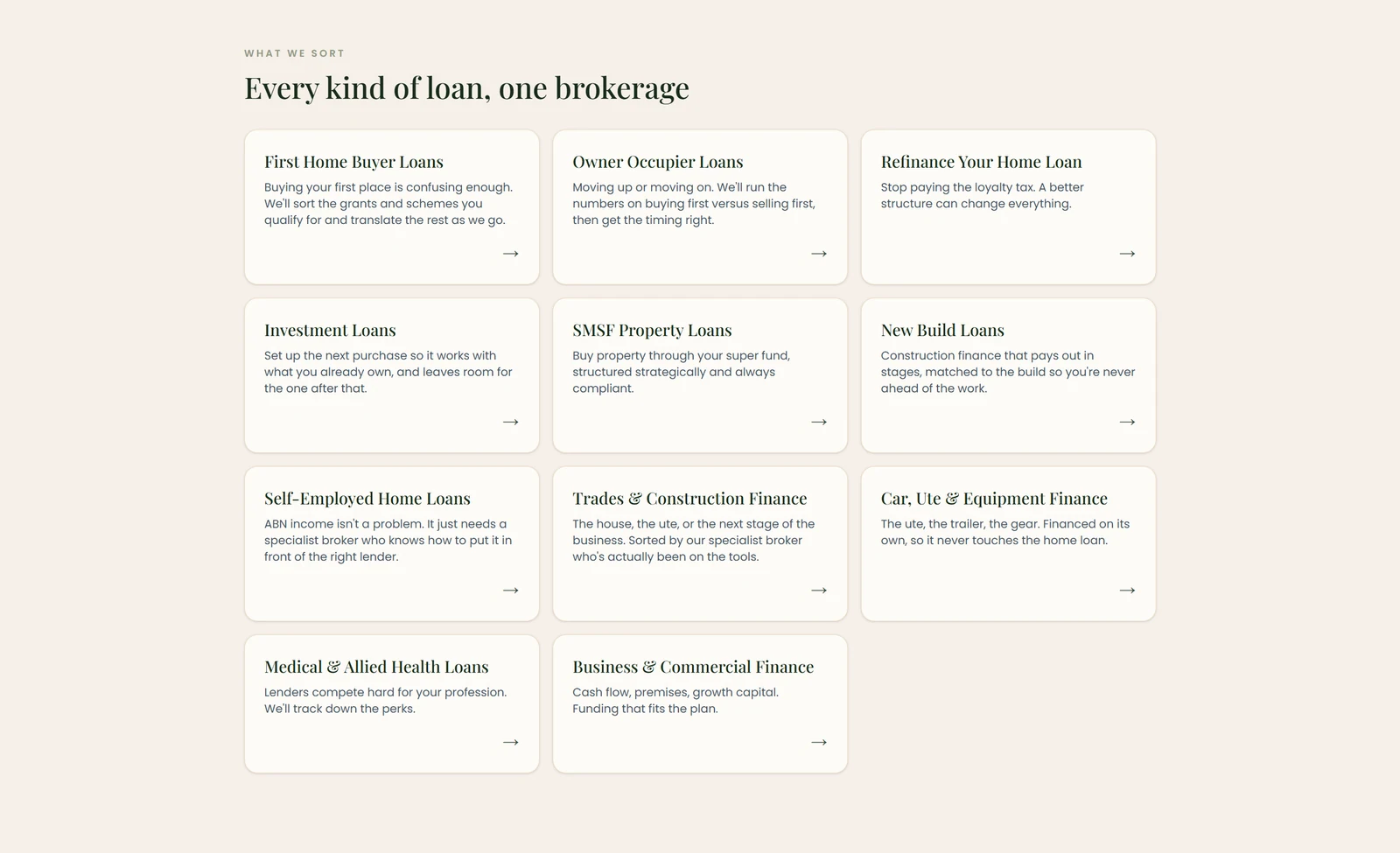This screenshot has width=1400, height=853.
Task: Go to the Self-Employed Home Loans heading
Action: point(367,499)
